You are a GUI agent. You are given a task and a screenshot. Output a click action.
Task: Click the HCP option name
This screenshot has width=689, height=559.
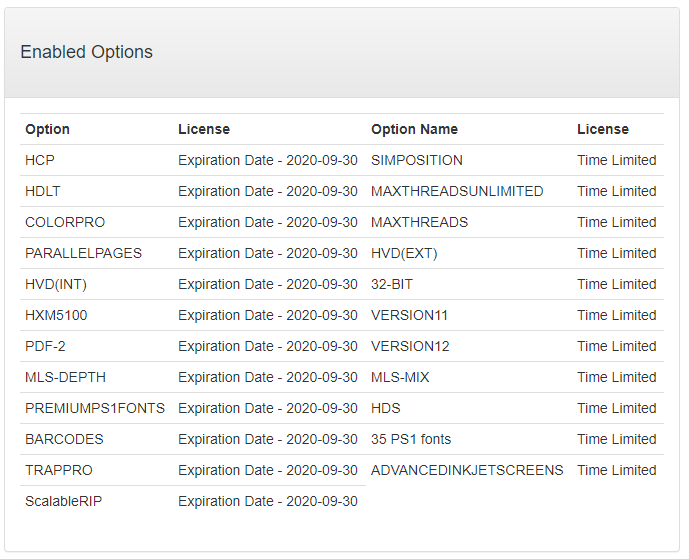tap(40, 160)
